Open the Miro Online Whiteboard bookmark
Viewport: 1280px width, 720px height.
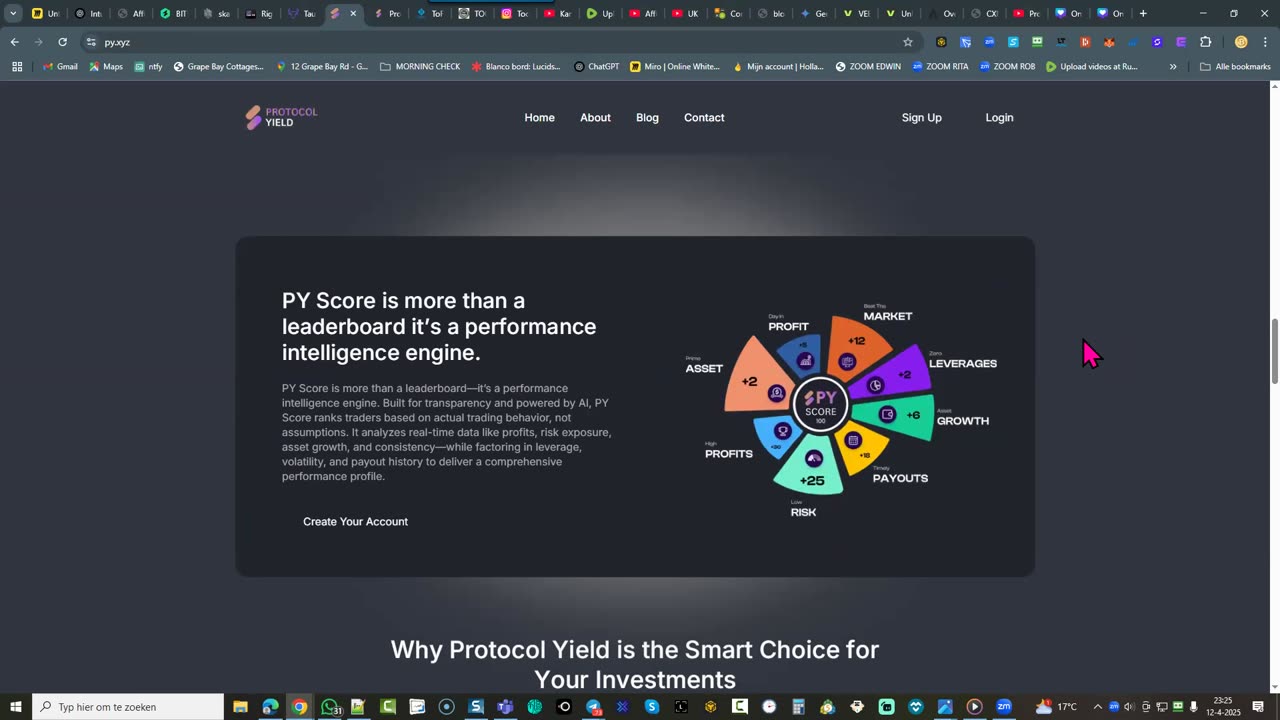pyautogui.click(x=675, y=67)
